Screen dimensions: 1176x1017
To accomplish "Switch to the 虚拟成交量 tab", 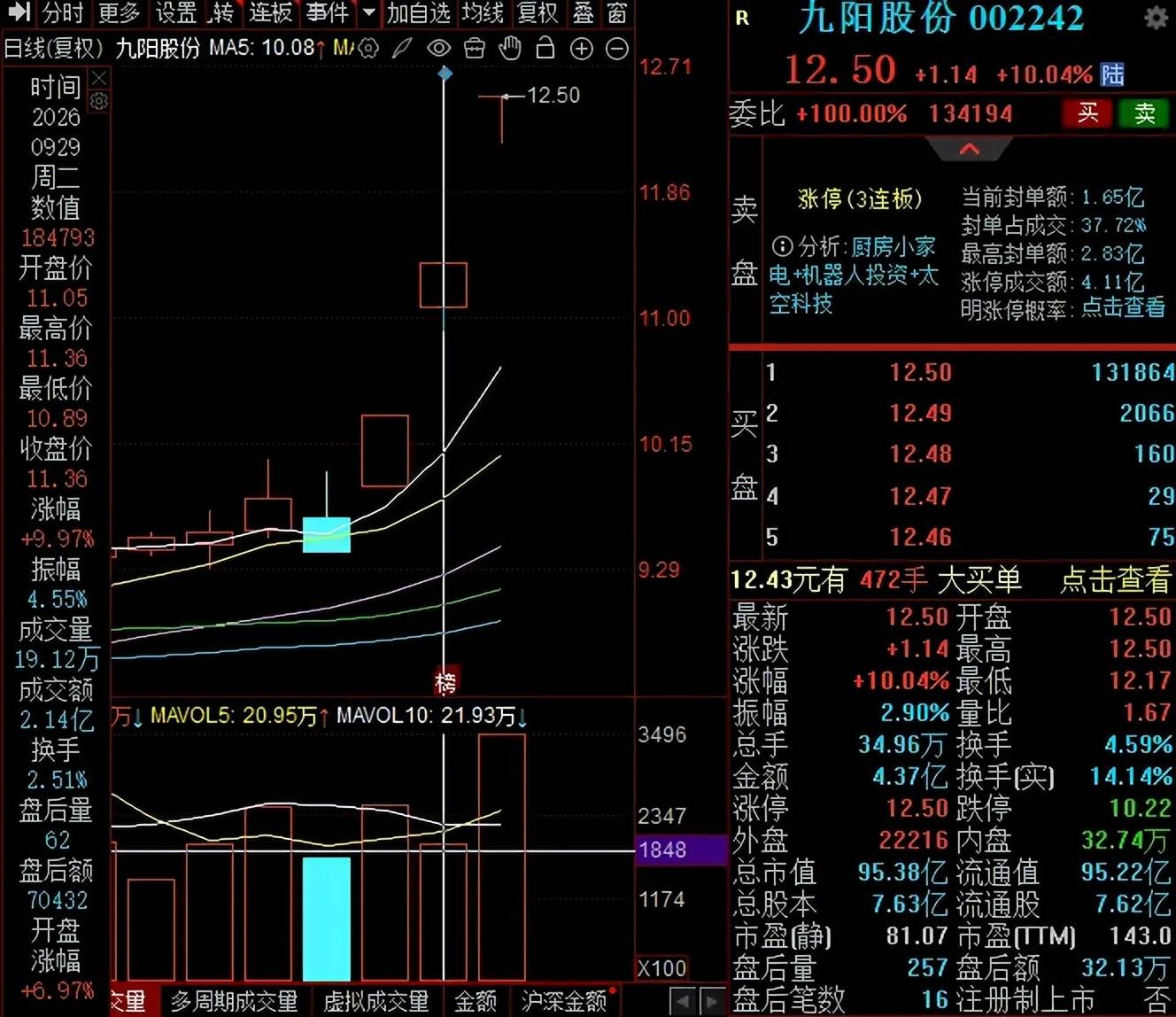I will pos(375,1002).
